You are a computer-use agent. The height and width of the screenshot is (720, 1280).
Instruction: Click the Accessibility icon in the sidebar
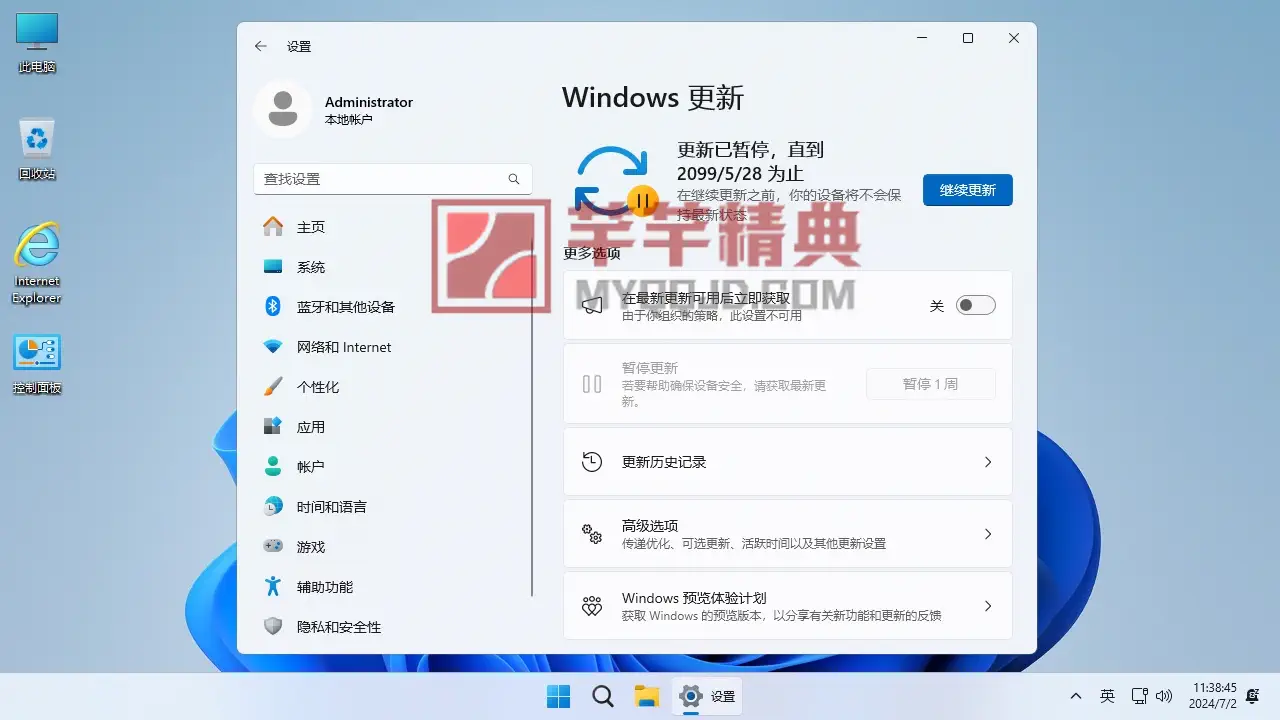click(273, 587)
